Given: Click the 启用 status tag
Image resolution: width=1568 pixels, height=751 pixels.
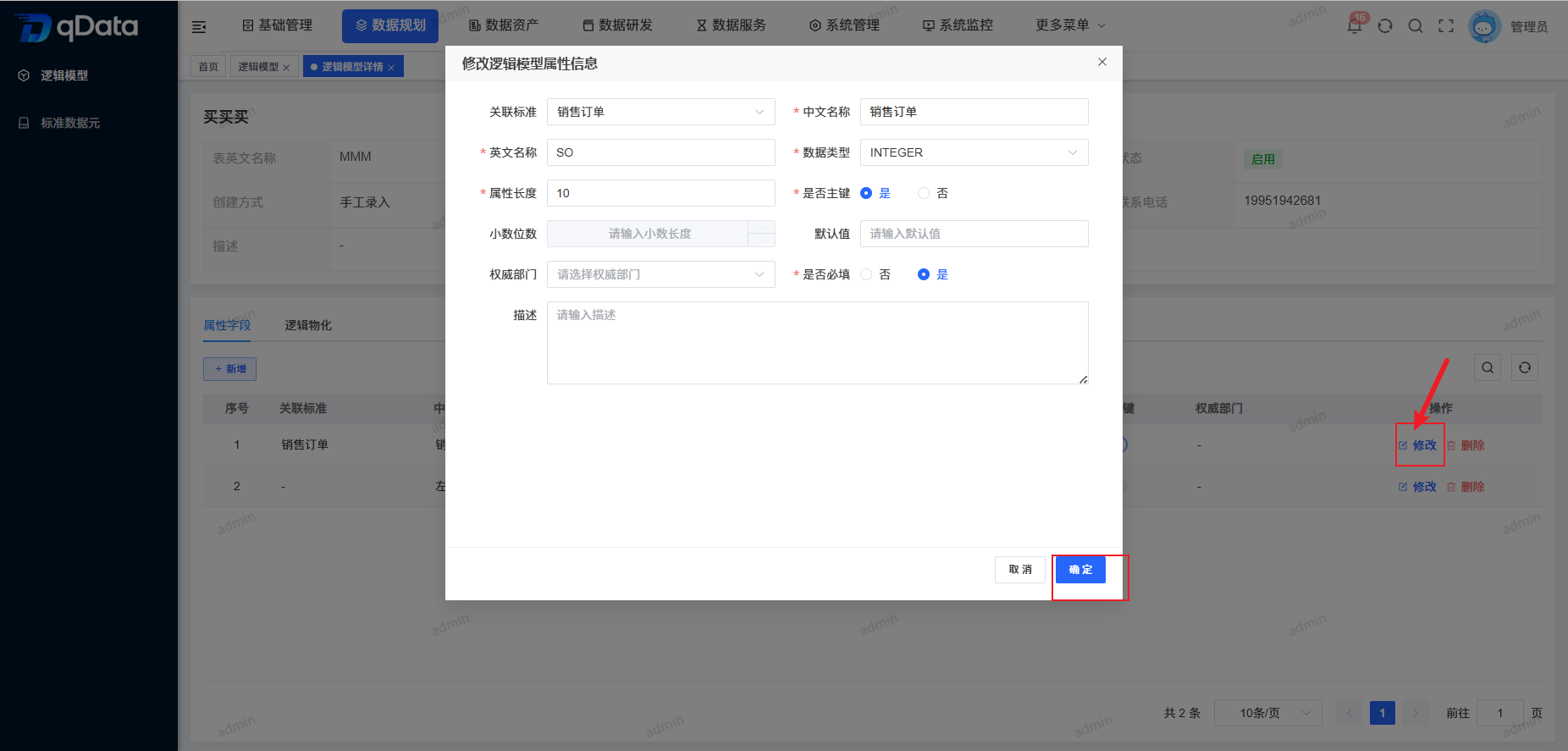Looking at the screenshot, I should pos(1262,159).
